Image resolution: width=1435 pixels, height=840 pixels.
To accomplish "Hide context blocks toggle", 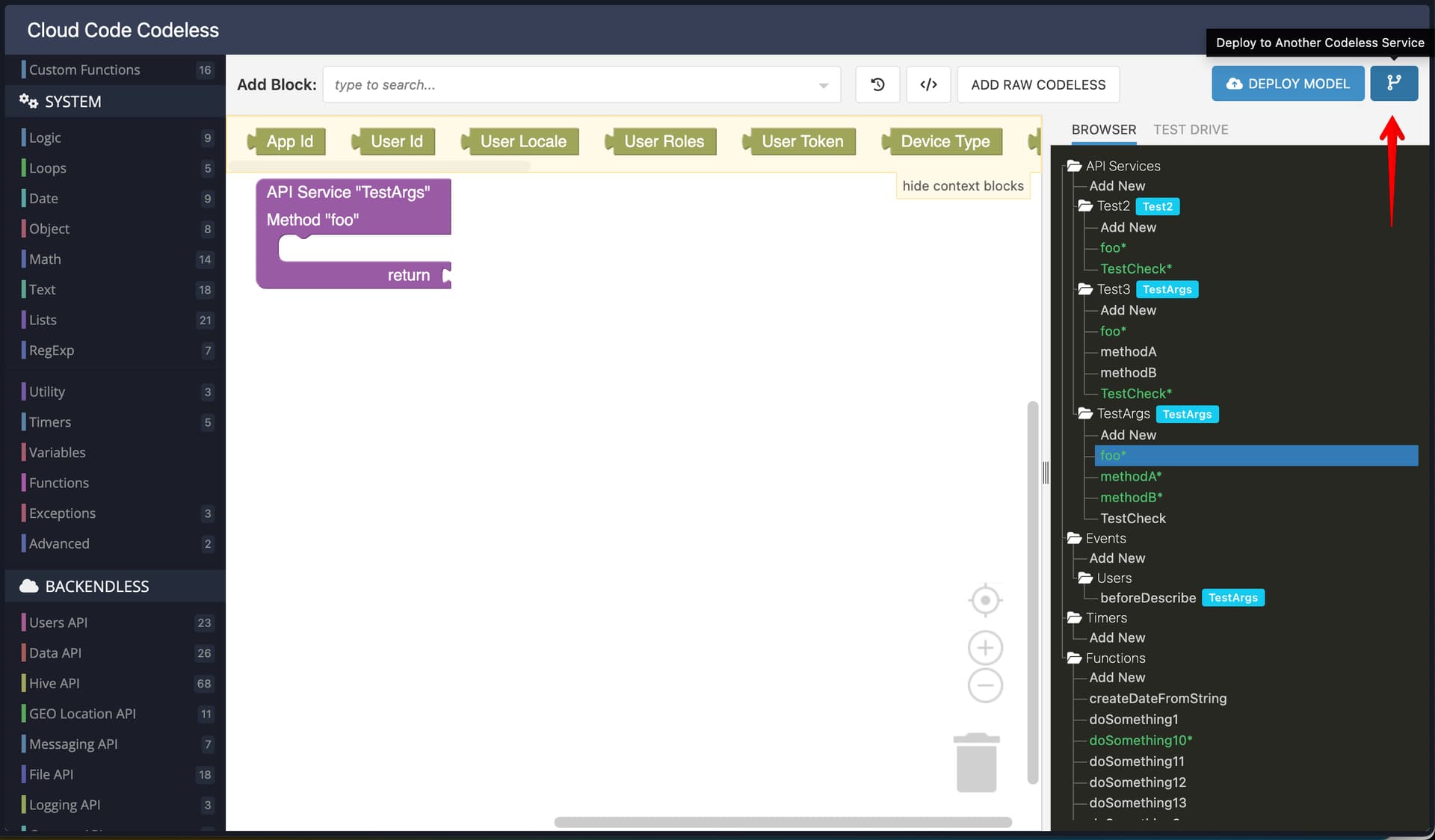I will (x=963, y=186).
